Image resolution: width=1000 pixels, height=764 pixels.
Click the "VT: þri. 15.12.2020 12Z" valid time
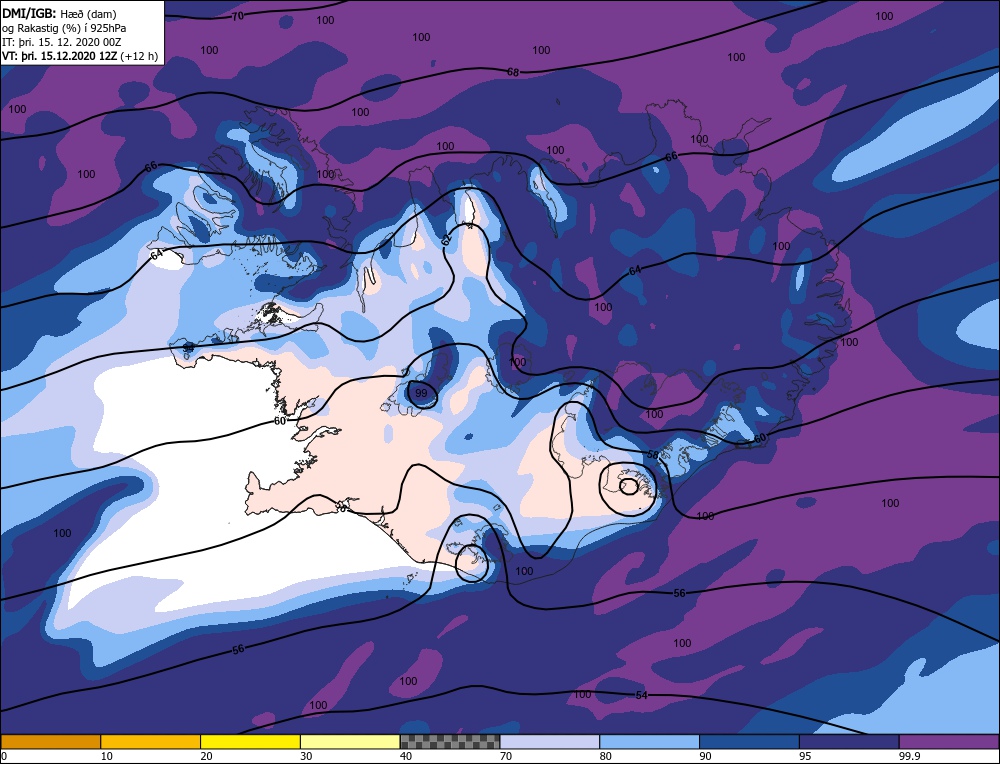(x=60, y=56)
